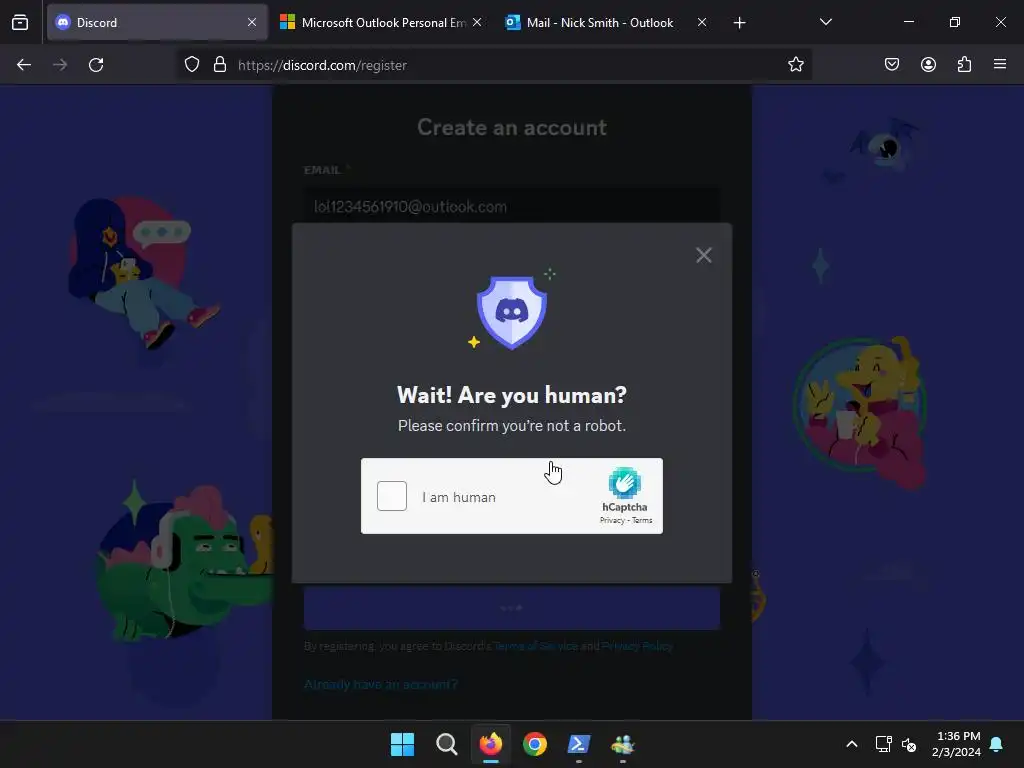Viewport: 1024px width, 768px height.
Task: Switch to Microsoft Outlook Personal Email tab
Action: (x=382, y=22)
